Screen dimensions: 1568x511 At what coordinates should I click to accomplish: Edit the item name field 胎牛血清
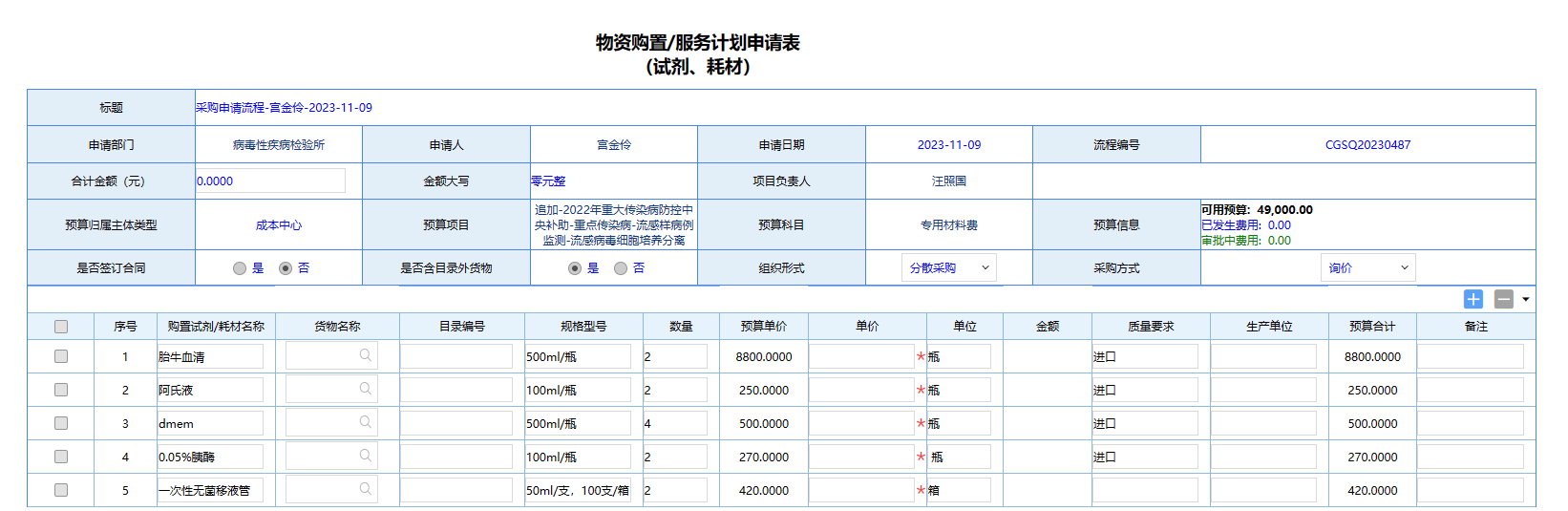(x=210, y=356)
